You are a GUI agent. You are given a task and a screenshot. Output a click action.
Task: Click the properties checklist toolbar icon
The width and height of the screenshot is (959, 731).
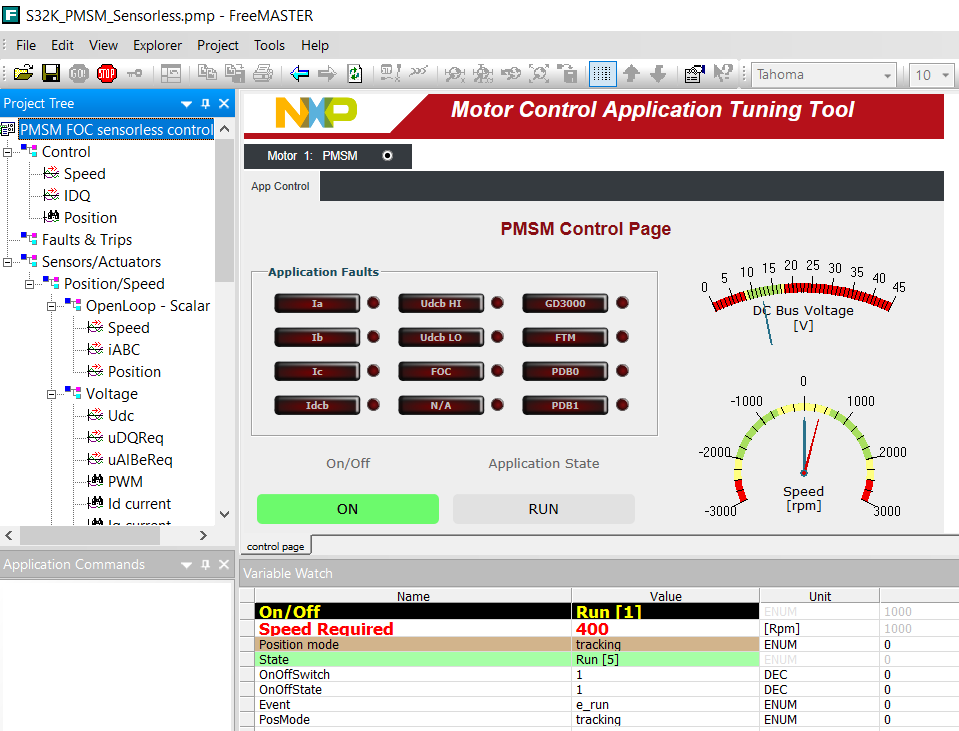coord(695,74)
